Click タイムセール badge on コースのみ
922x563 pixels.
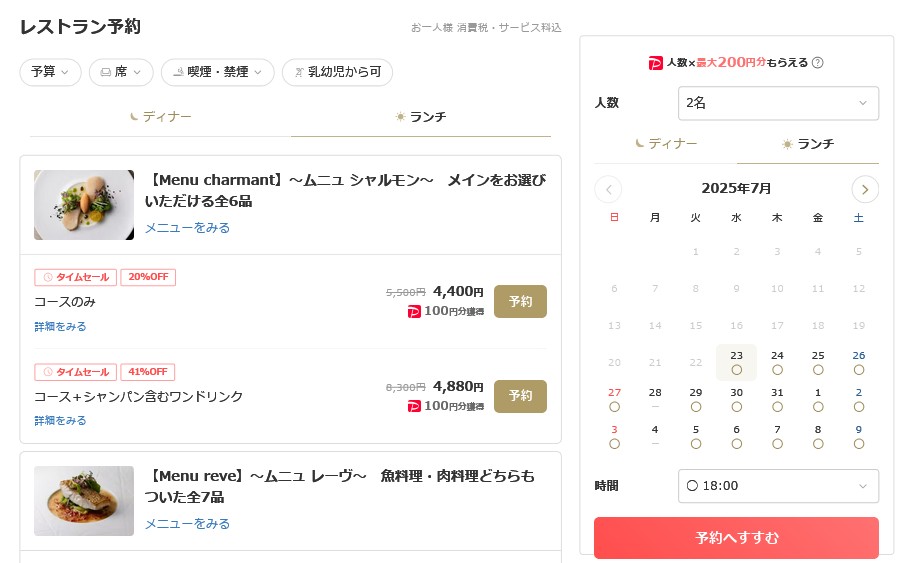[76, 277]
